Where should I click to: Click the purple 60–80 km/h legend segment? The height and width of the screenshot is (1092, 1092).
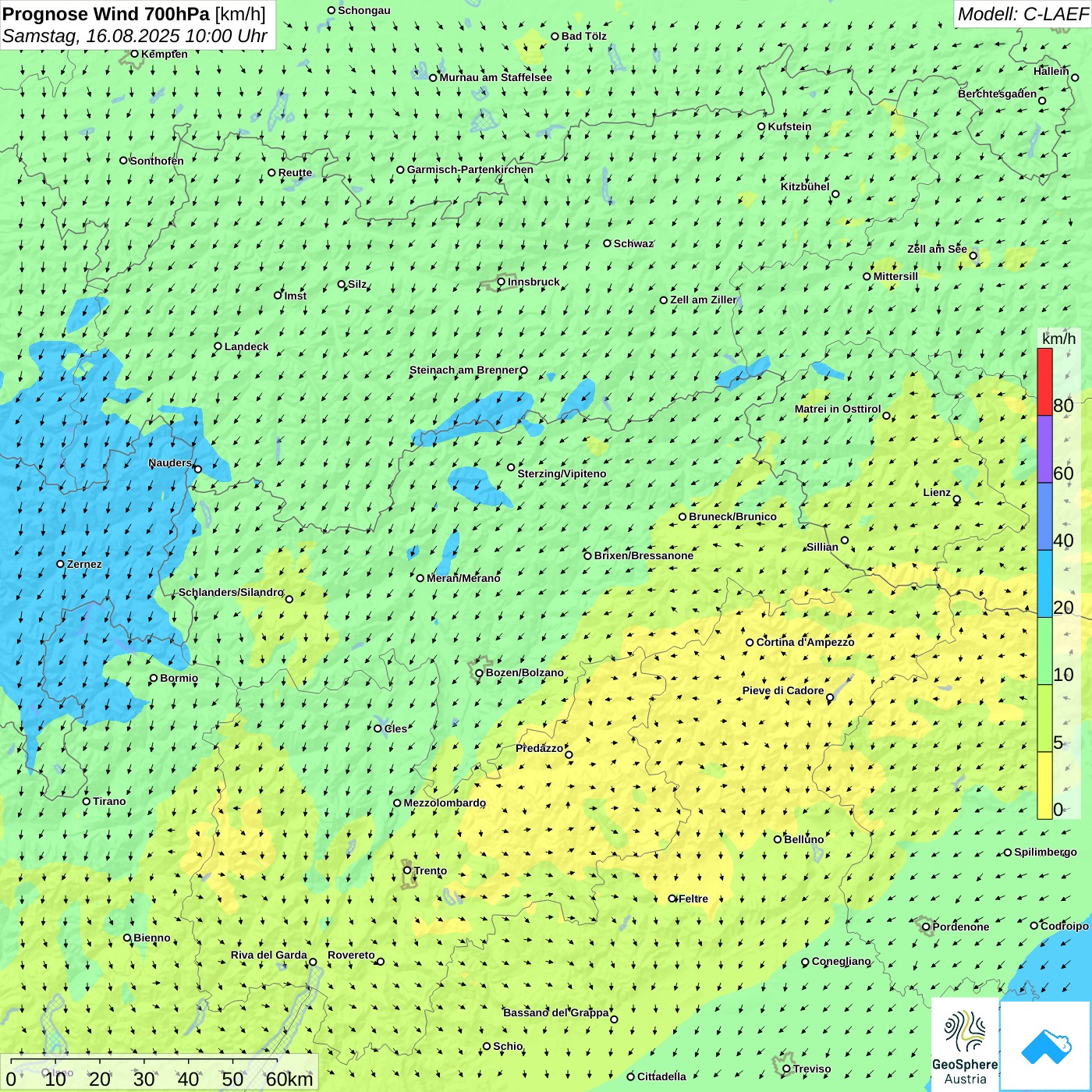coord(1044,449)
